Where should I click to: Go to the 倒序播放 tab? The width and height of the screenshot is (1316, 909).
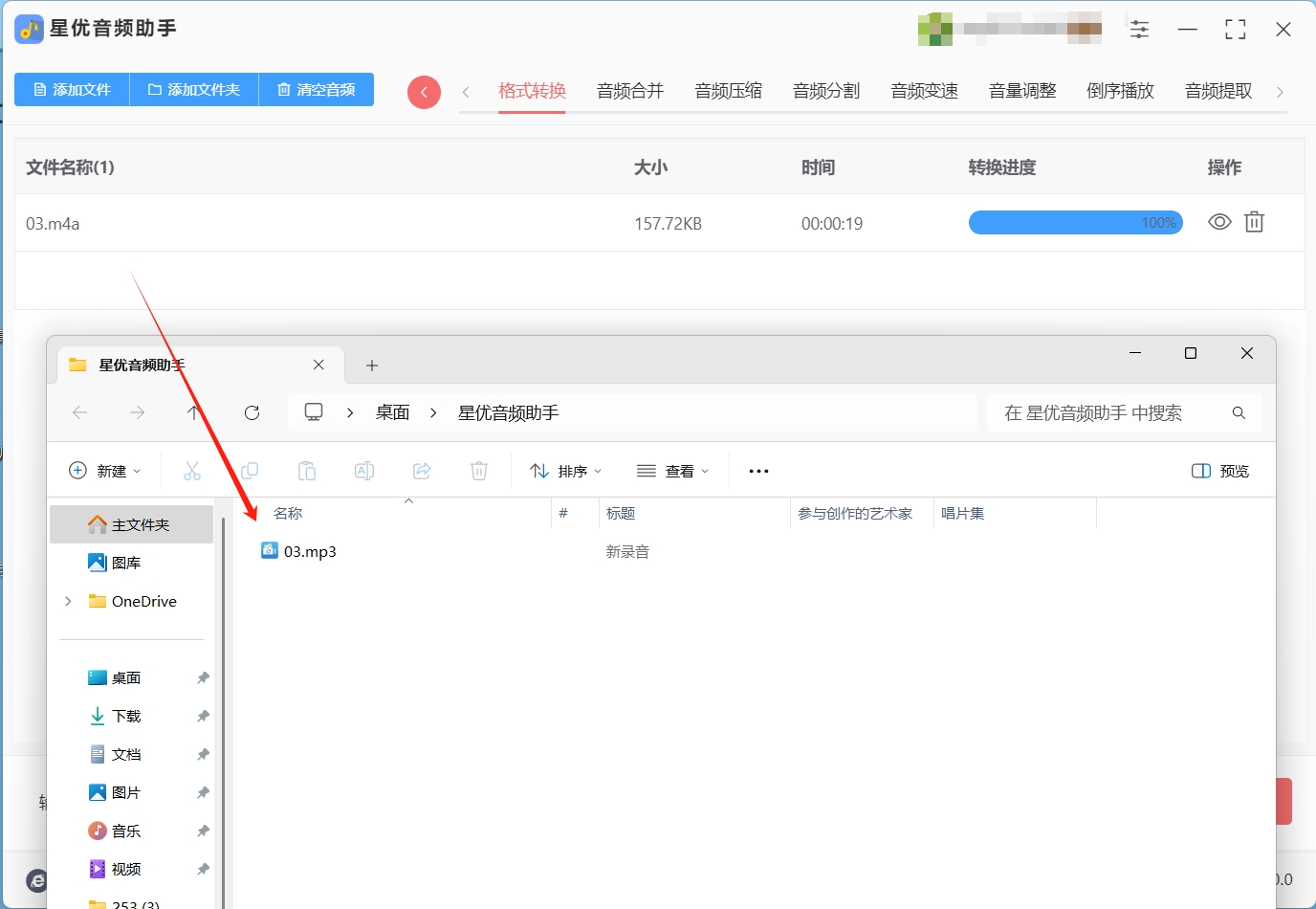[x=1121, y=91]
